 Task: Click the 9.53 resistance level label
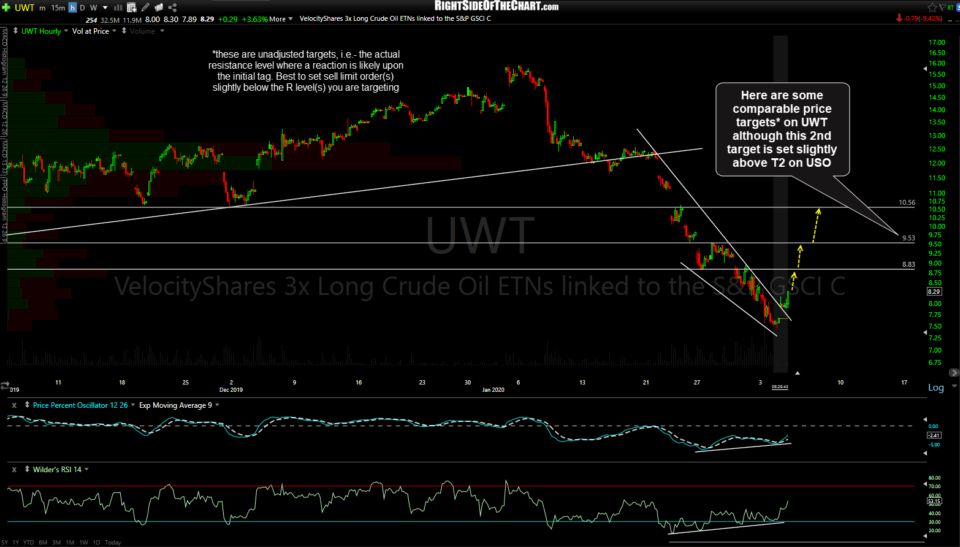pos(909,238)
